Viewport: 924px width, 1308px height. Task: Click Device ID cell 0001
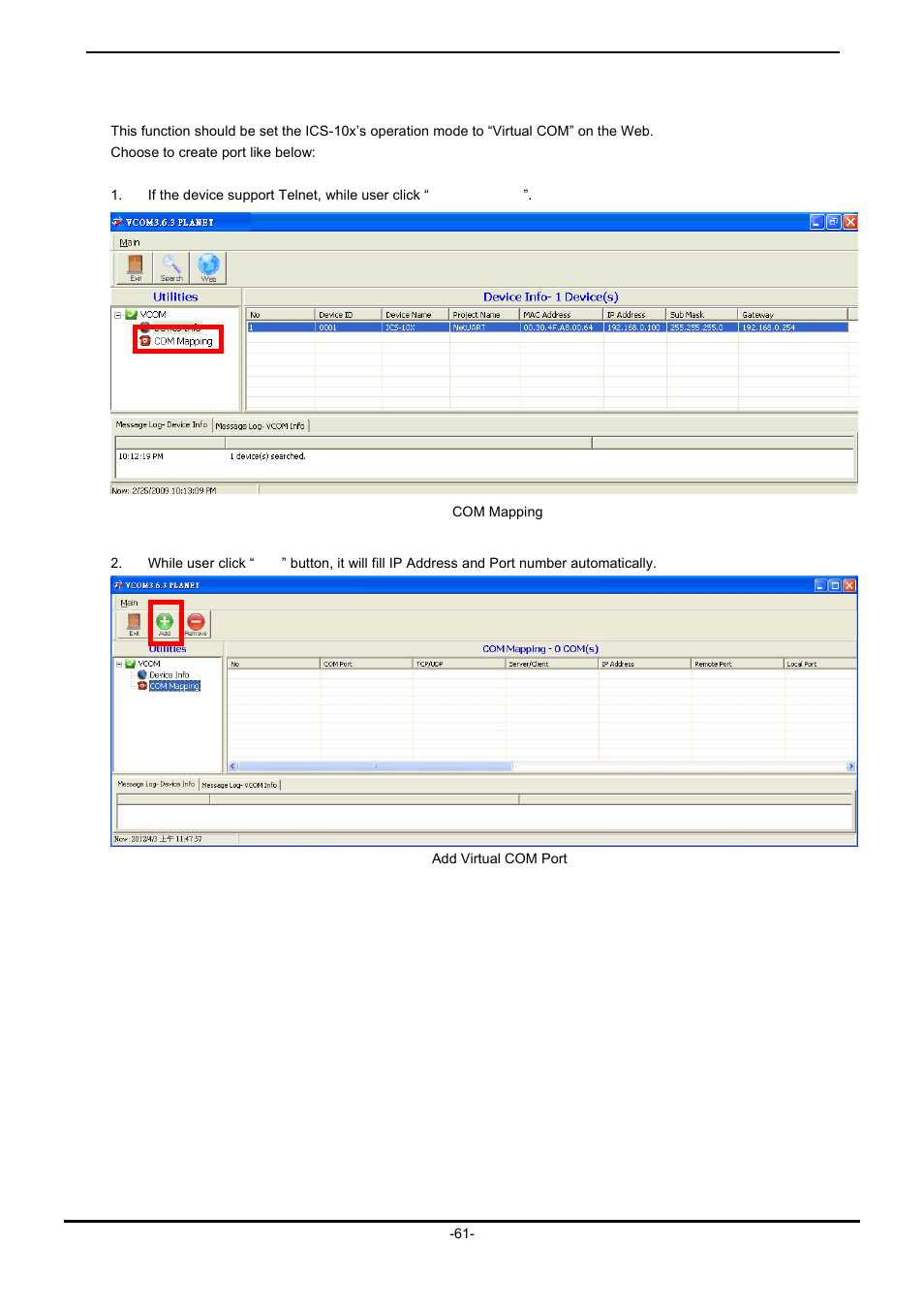click(x=348, y=327)
